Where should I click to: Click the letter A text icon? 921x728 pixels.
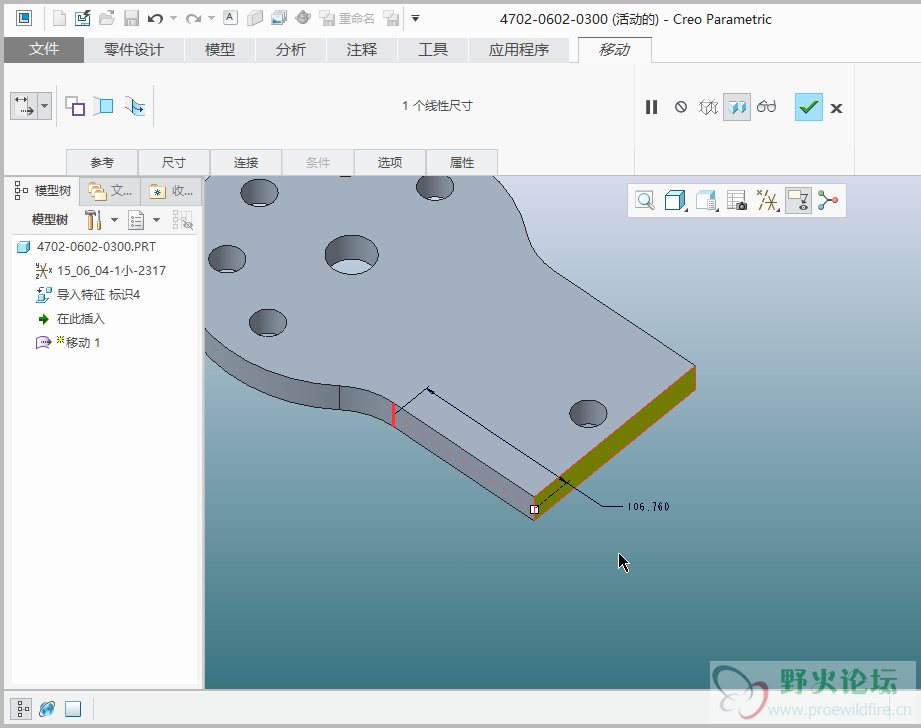click(x=231, y=18)
